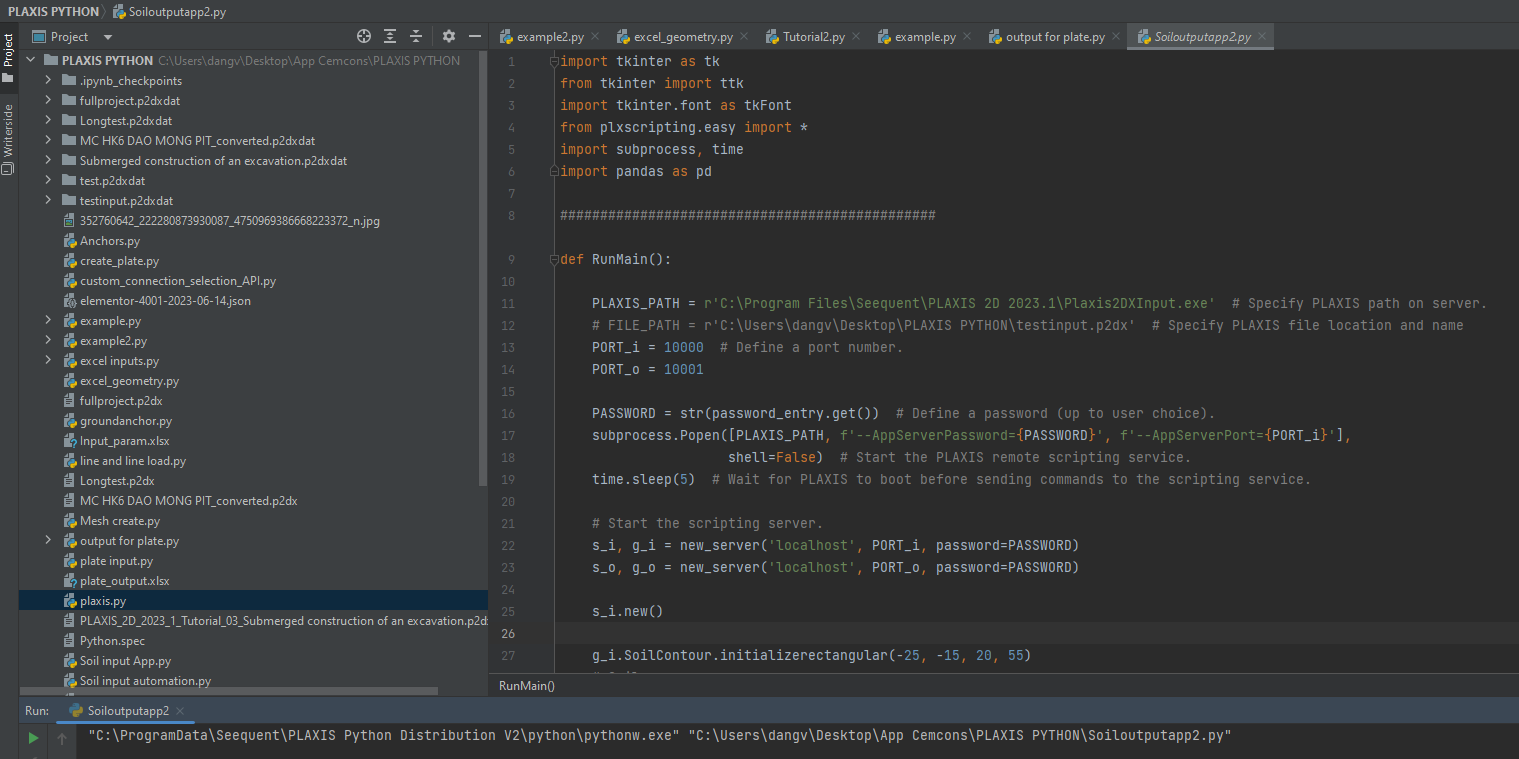Hide the Project panel with minus icon

tap(475, 36)
